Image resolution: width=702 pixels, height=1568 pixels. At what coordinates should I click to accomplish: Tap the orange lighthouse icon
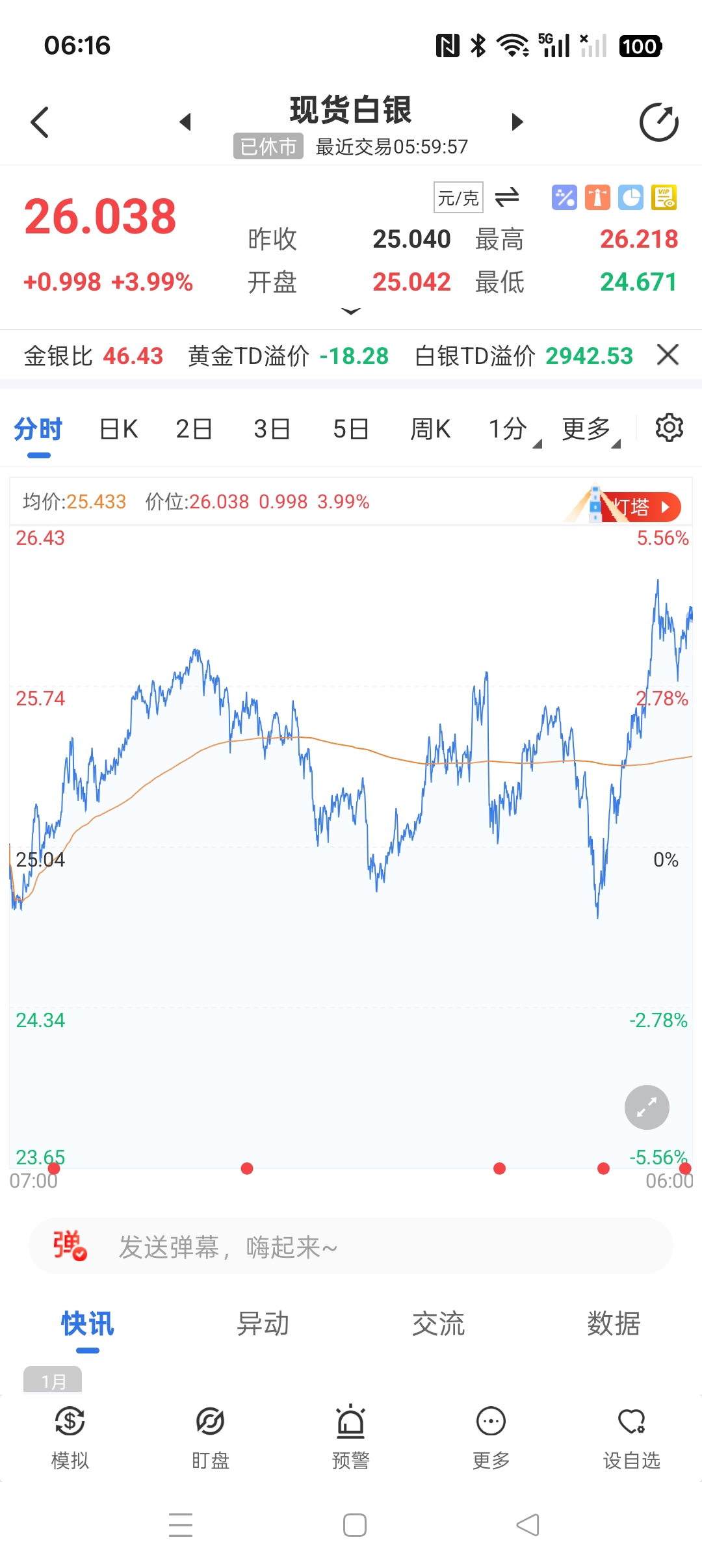(x=597, y=198)
